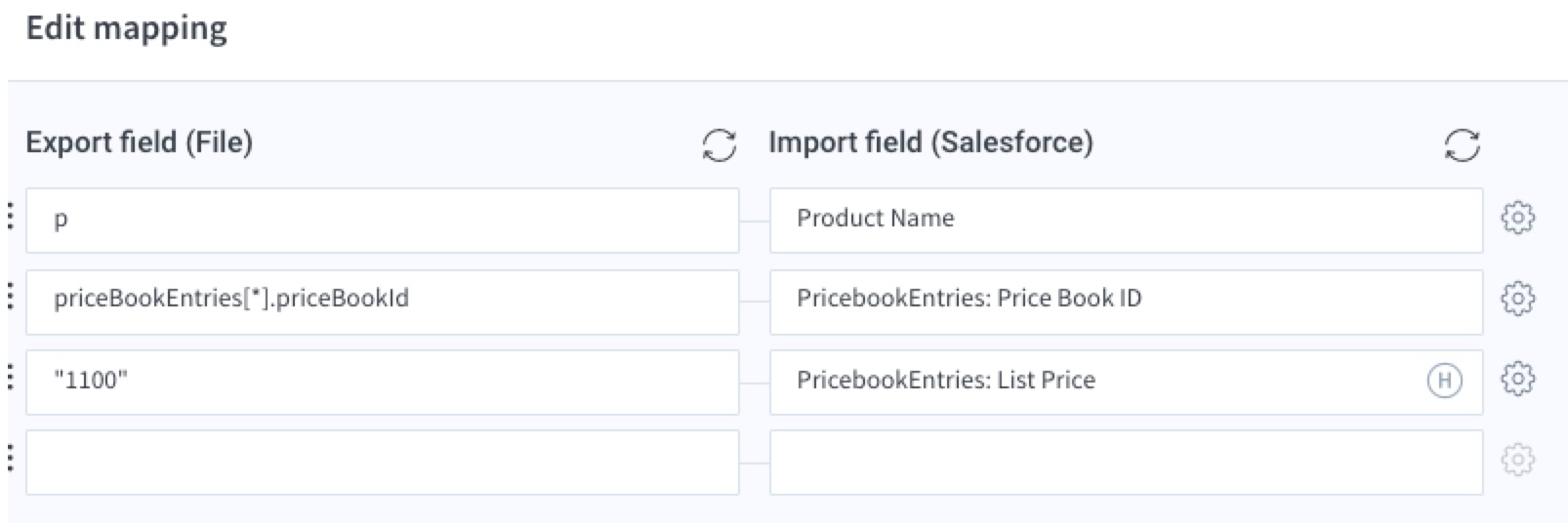Click the Edit mapping heading
This screenshot has height=523, width=1568.
(127, 29)
